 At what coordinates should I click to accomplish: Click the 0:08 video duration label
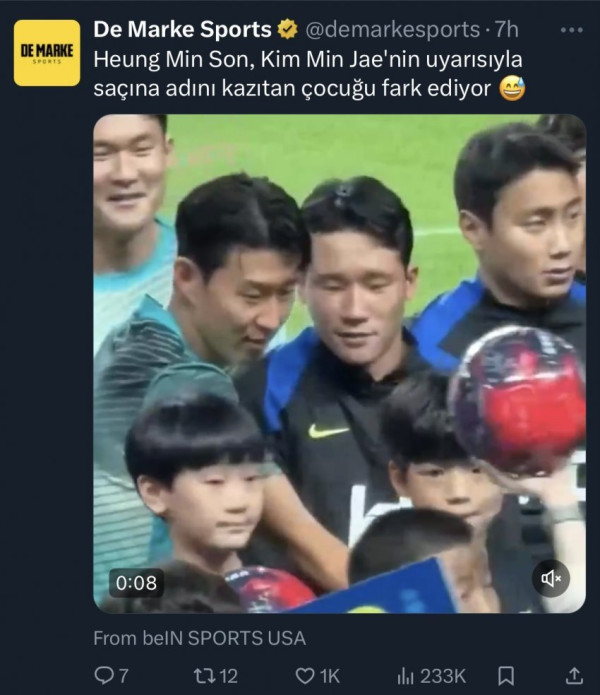coord(136,583)
